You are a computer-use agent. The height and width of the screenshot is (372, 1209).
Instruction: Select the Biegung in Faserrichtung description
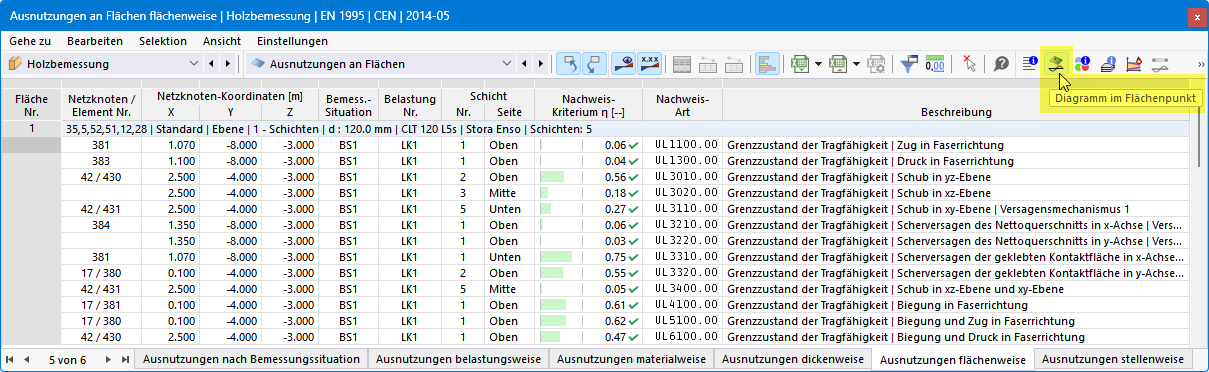[957, 305]
